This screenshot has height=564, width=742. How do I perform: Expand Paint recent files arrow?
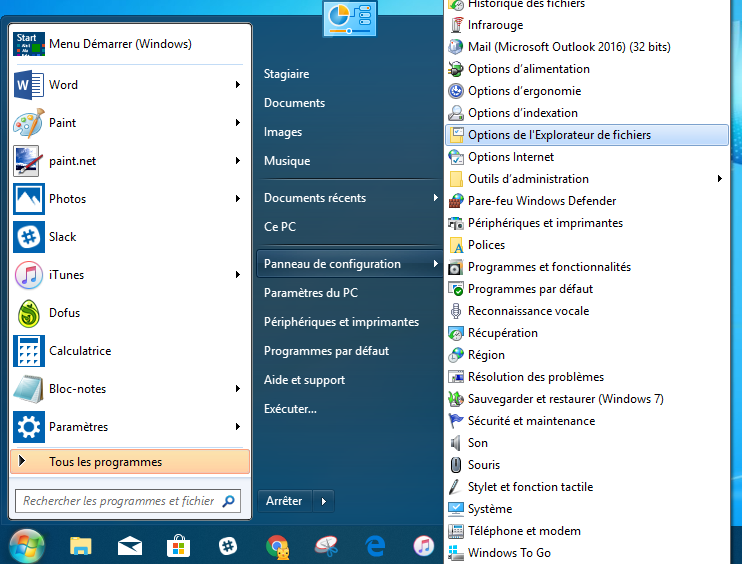pos(238,123)
